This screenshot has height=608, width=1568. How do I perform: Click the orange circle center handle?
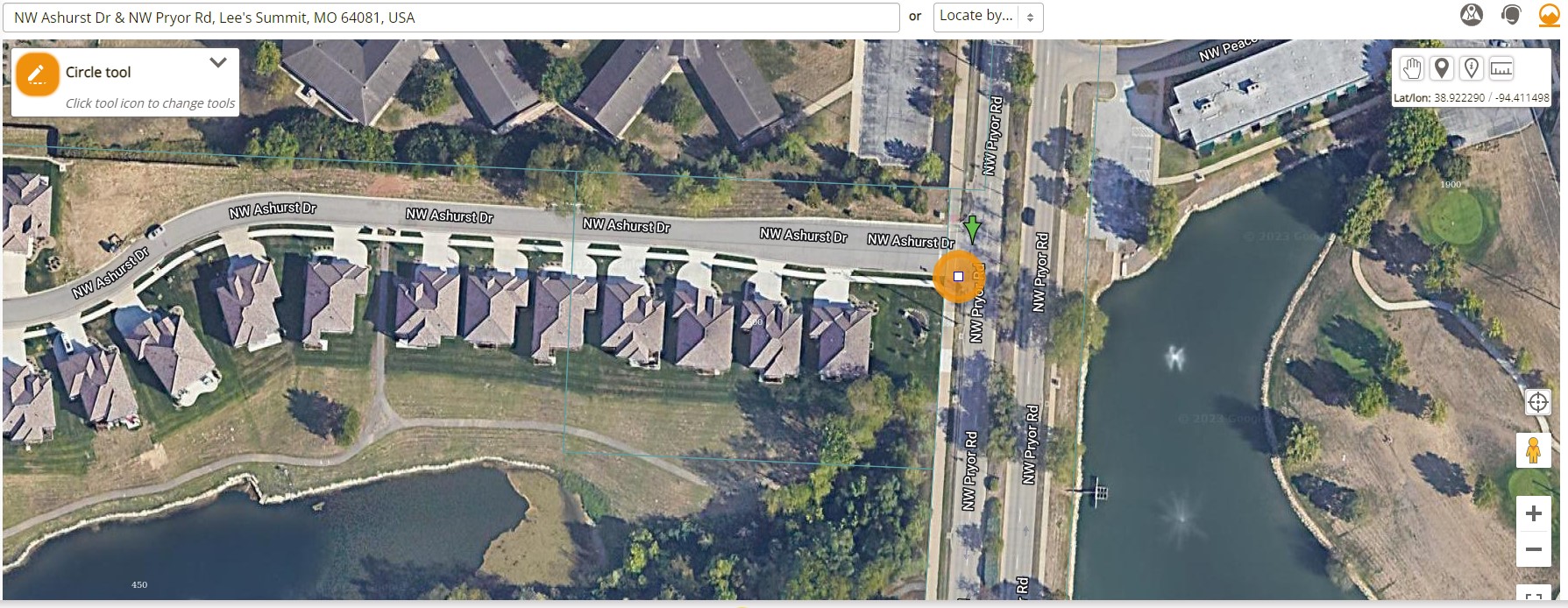(958, 276)
